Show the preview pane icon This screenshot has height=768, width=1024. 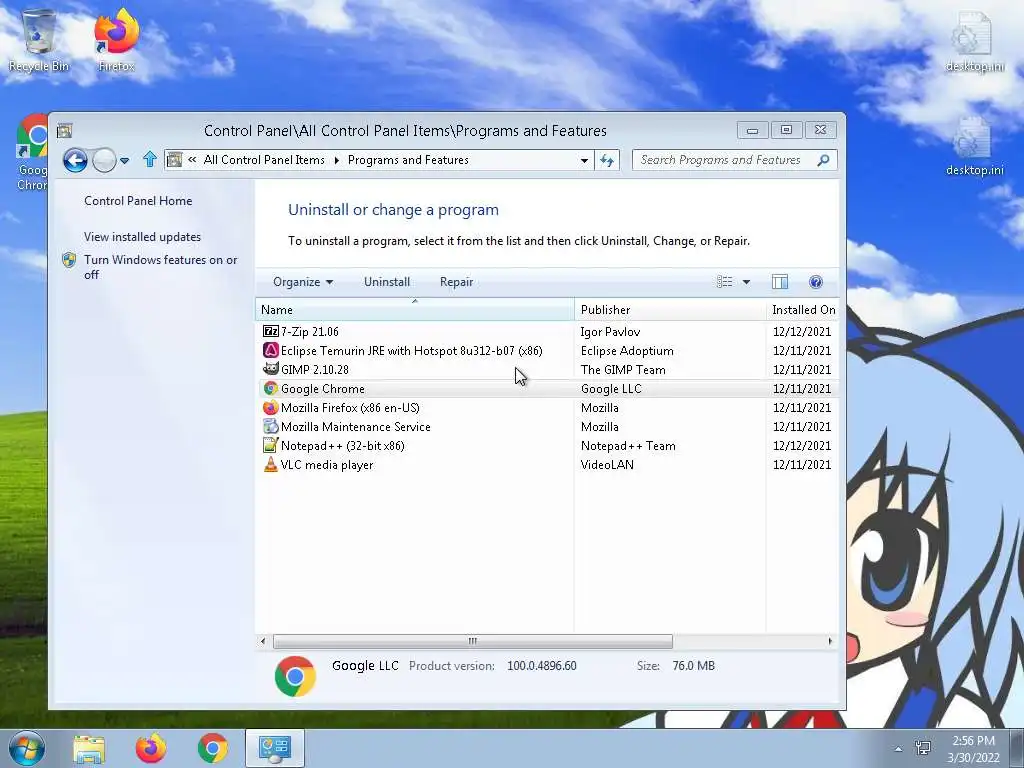coord(780,281)
